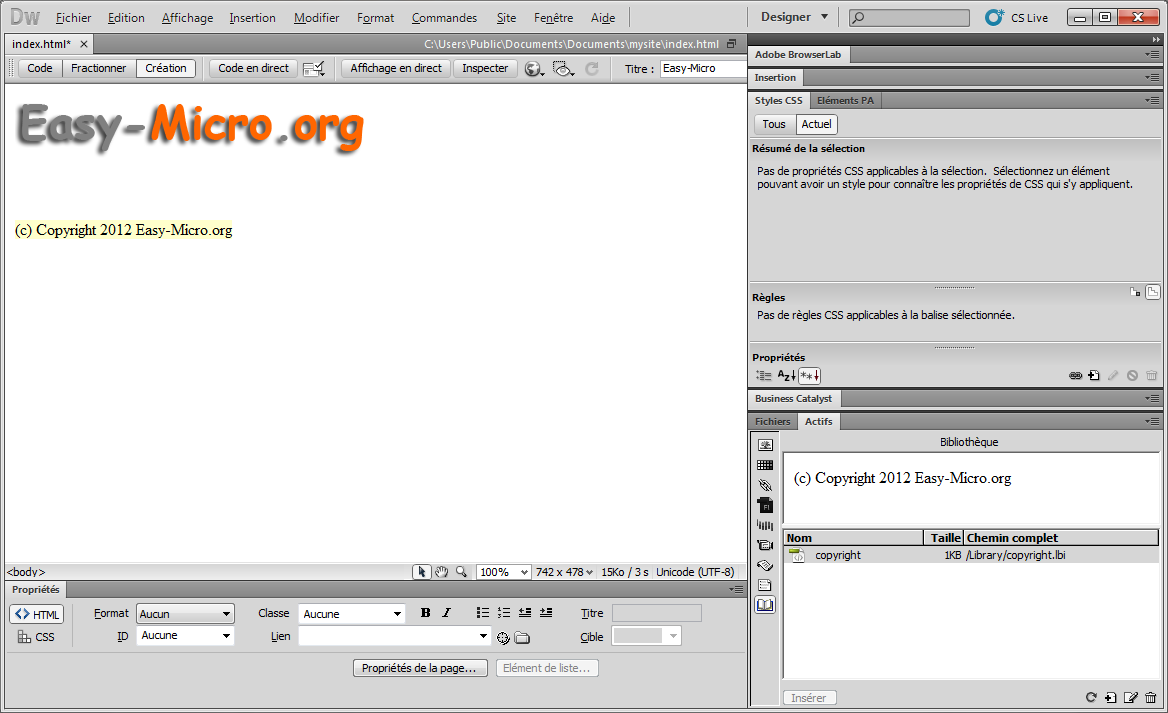Open the Commandes menu
The image size is (1168, 713).
tap(444, 18)
